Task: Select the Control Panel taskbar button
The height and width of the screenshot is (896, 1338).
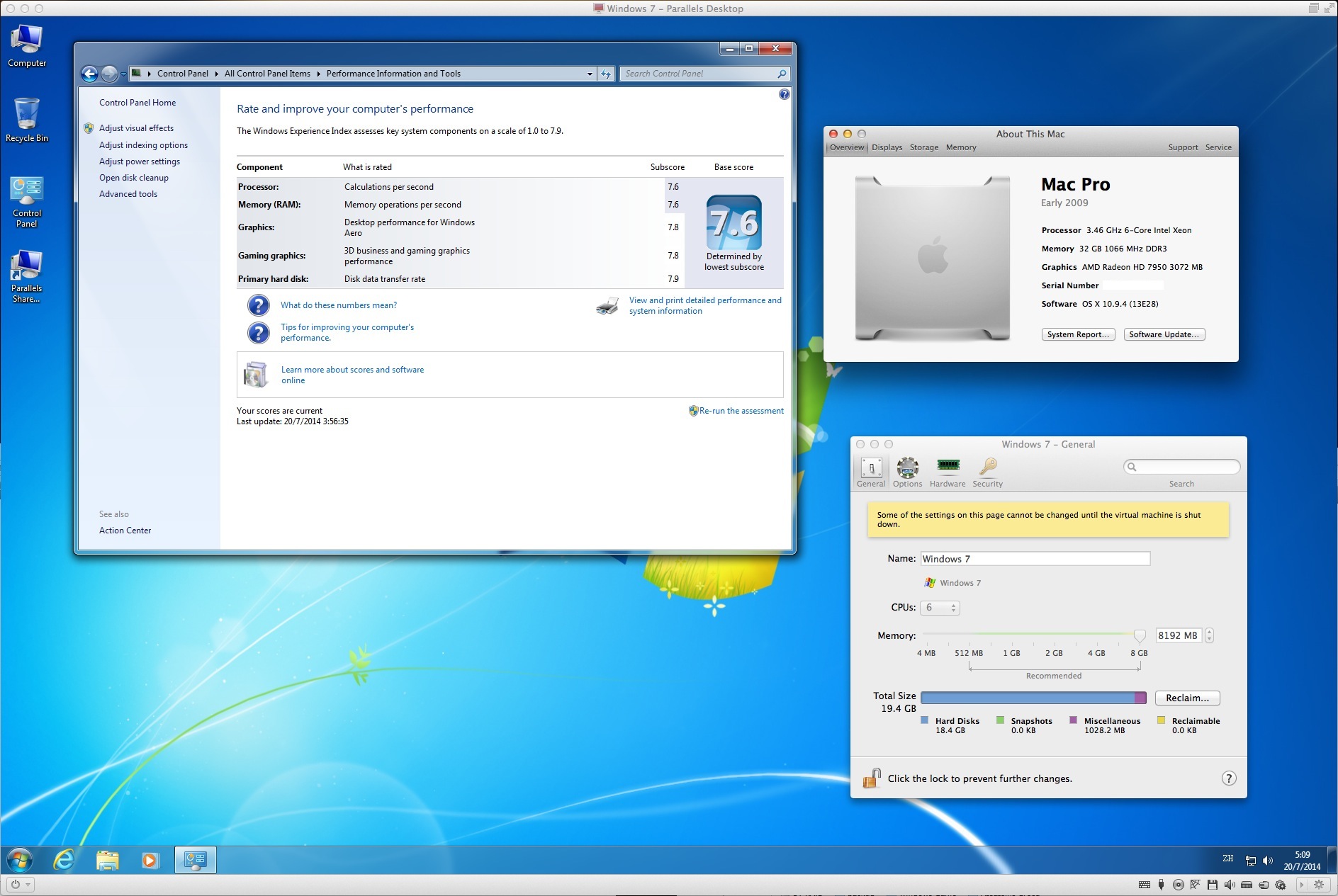Action: tap(195, 861)
